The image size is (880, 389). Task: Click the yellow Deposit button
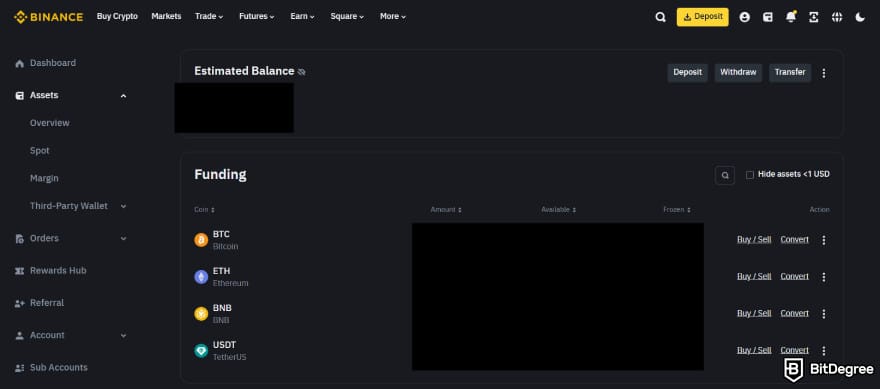(703, 17)
